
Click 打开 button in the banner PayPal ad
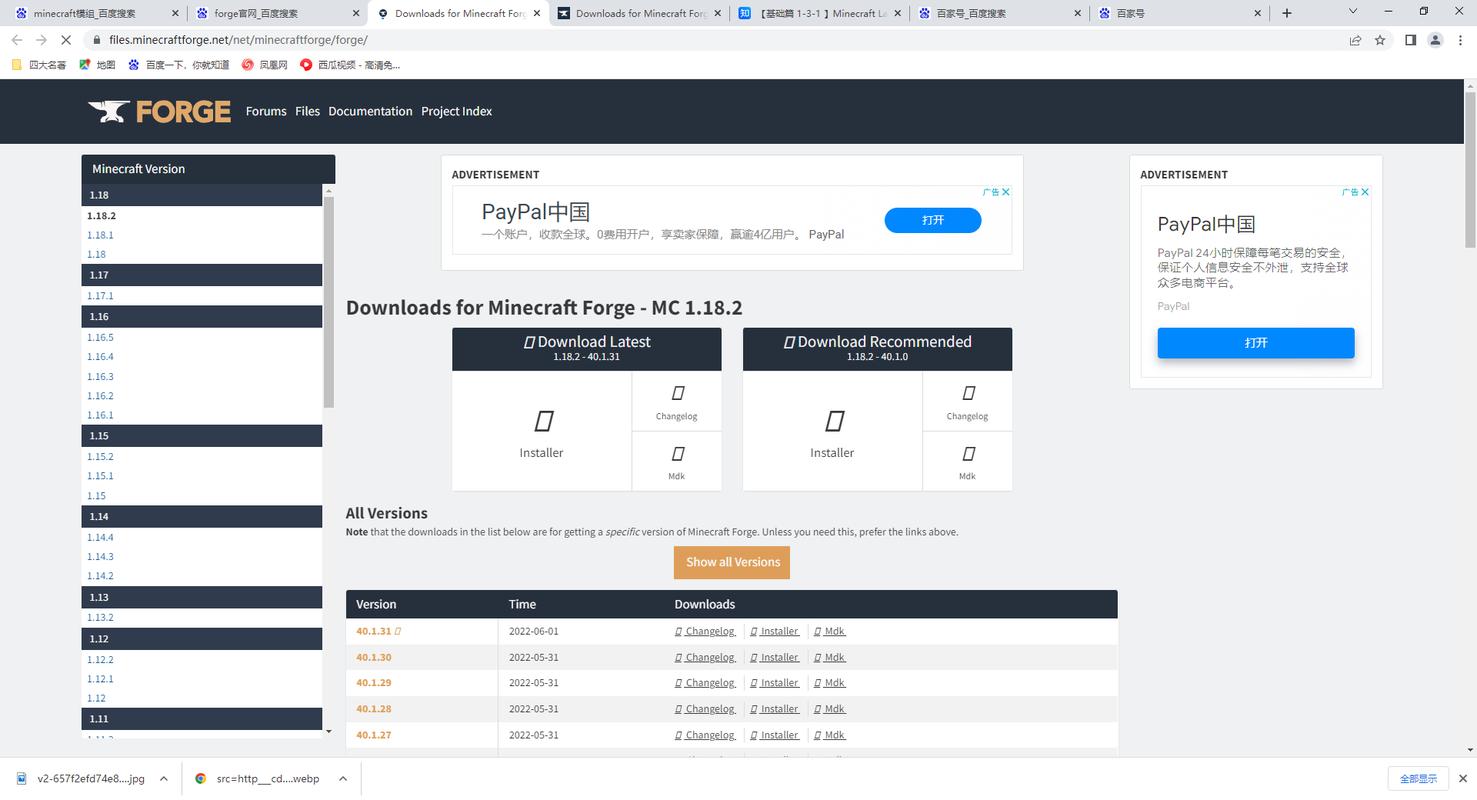(933, 220)
